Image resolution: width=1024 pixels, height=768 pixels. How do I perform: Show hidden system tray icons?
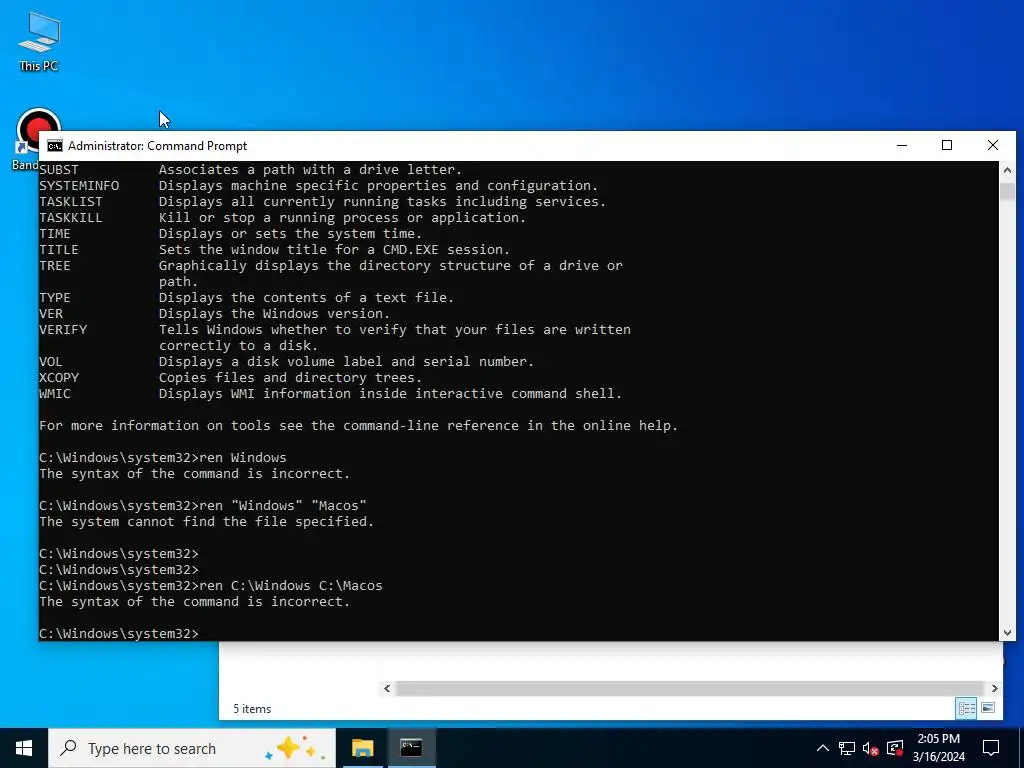tap(823, 748)
